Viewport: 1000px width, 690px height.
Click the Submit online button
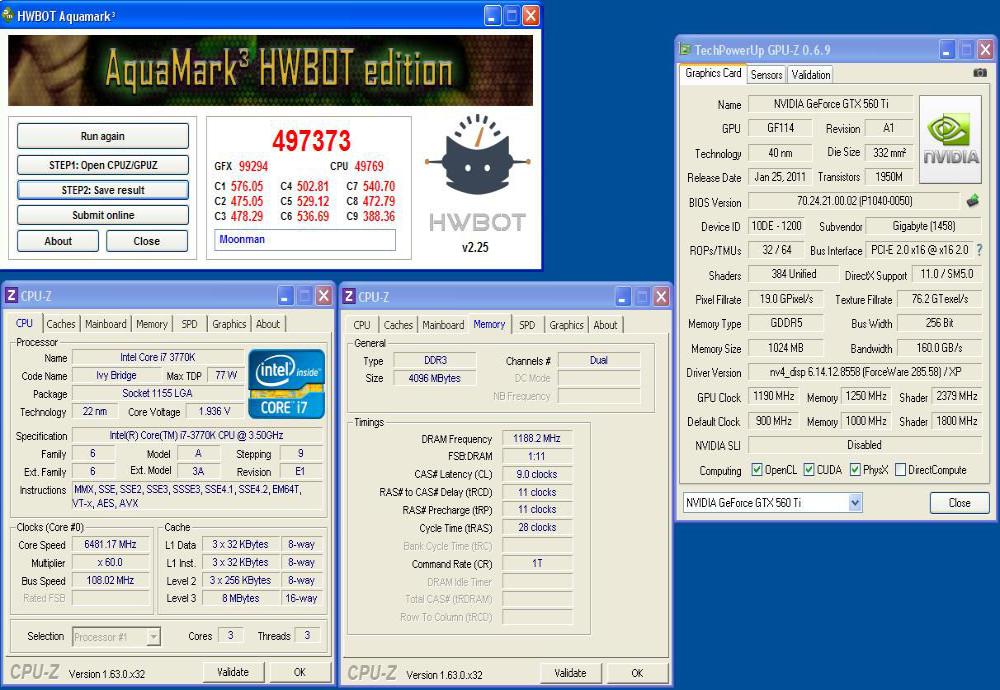click(x=103, y=215)
